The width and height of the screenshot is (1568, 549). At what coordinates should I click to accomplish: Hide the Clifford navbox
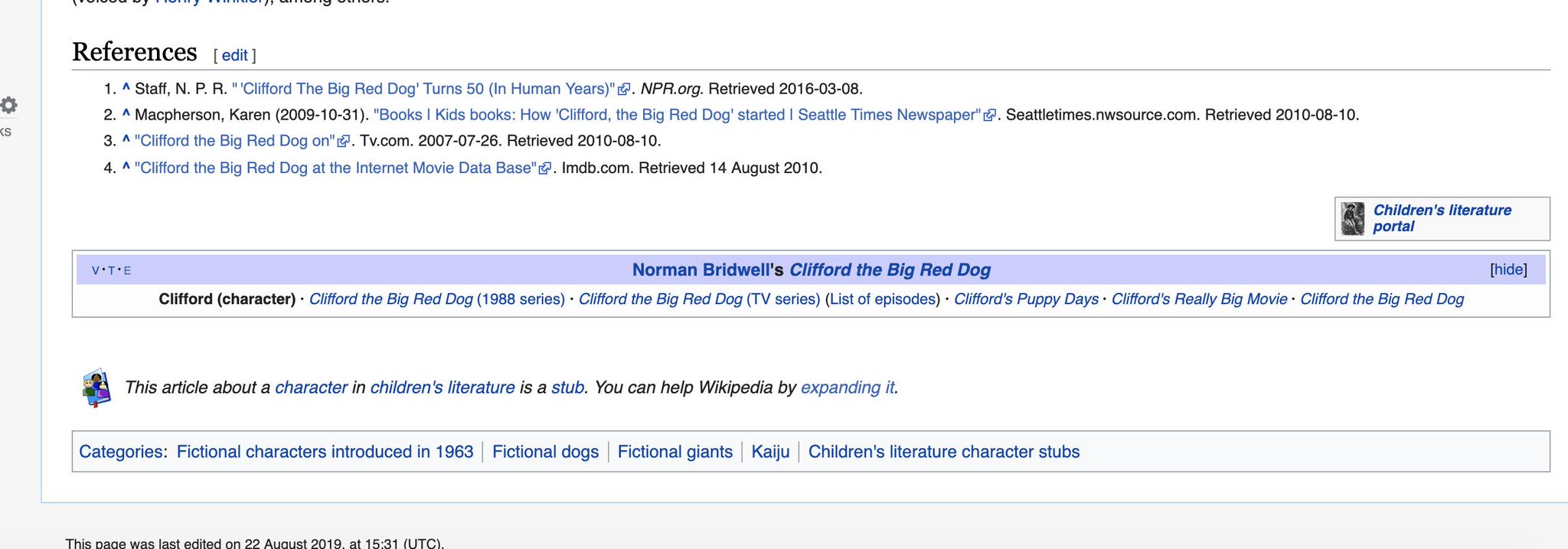pyautogui.click(x=1508, y=270)
